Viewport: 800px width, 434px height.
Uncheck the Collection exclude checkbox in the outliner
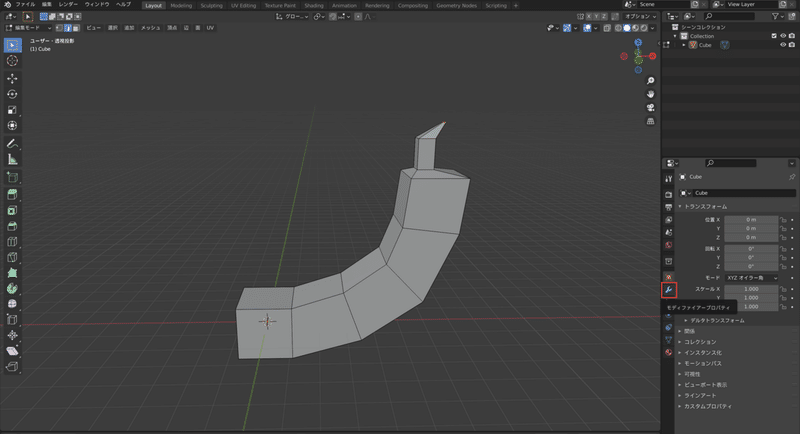coord(773,36)
